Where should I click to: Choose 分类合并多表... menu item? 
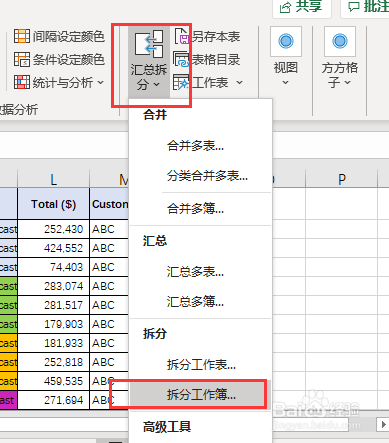pos(200,176)
